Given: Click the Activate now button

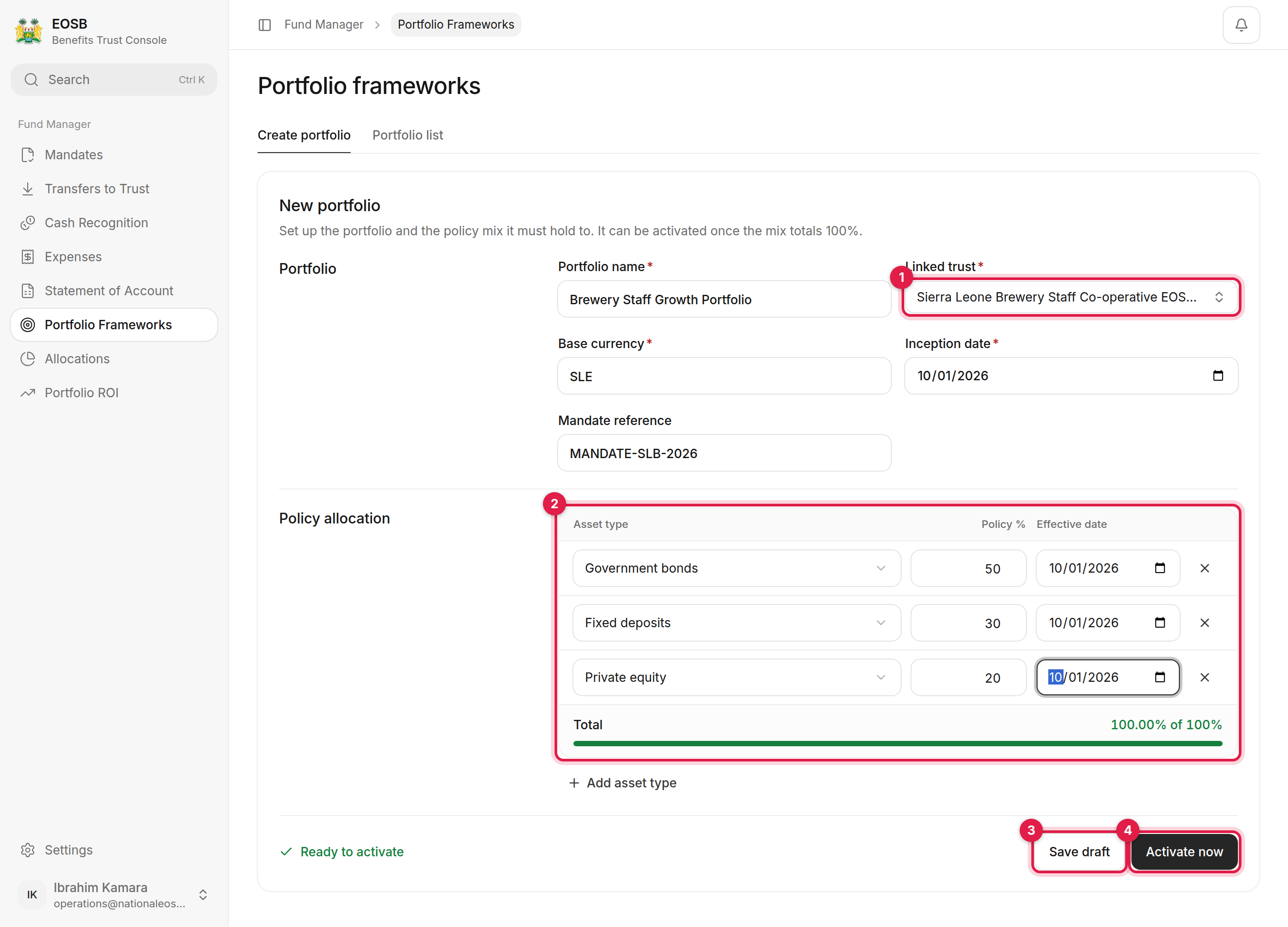Looking at the screenshot, I should (x=1184, y=851).
